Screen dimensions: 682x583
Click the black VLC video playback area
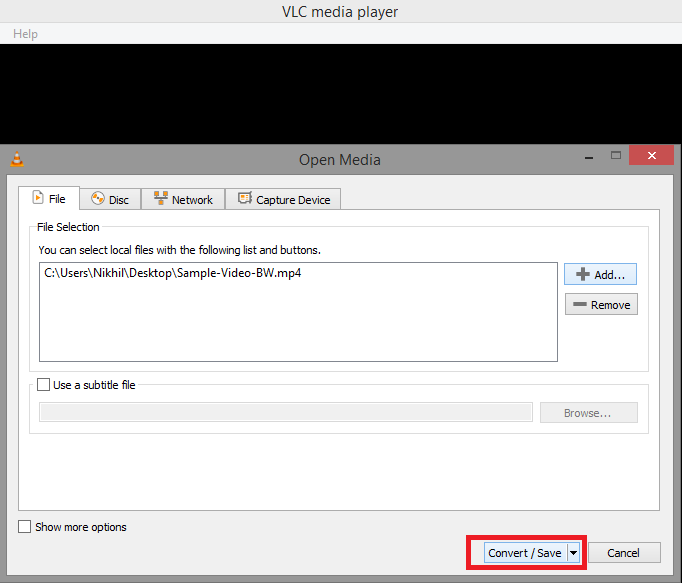[x=340, y=92]
